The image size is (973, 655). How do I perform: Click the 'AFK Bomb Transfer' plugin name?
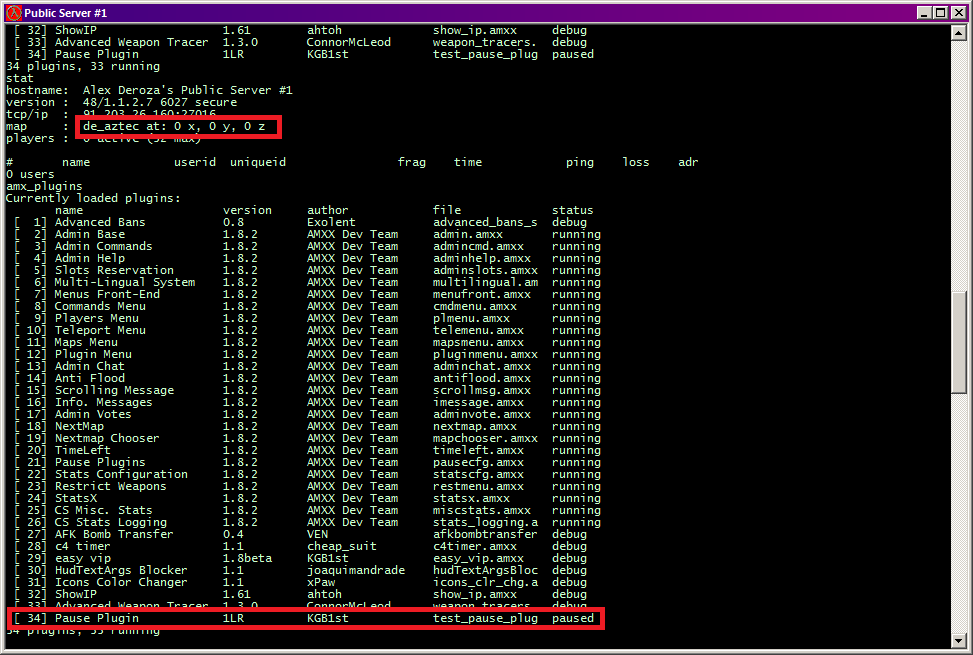[x=114, y=534]
